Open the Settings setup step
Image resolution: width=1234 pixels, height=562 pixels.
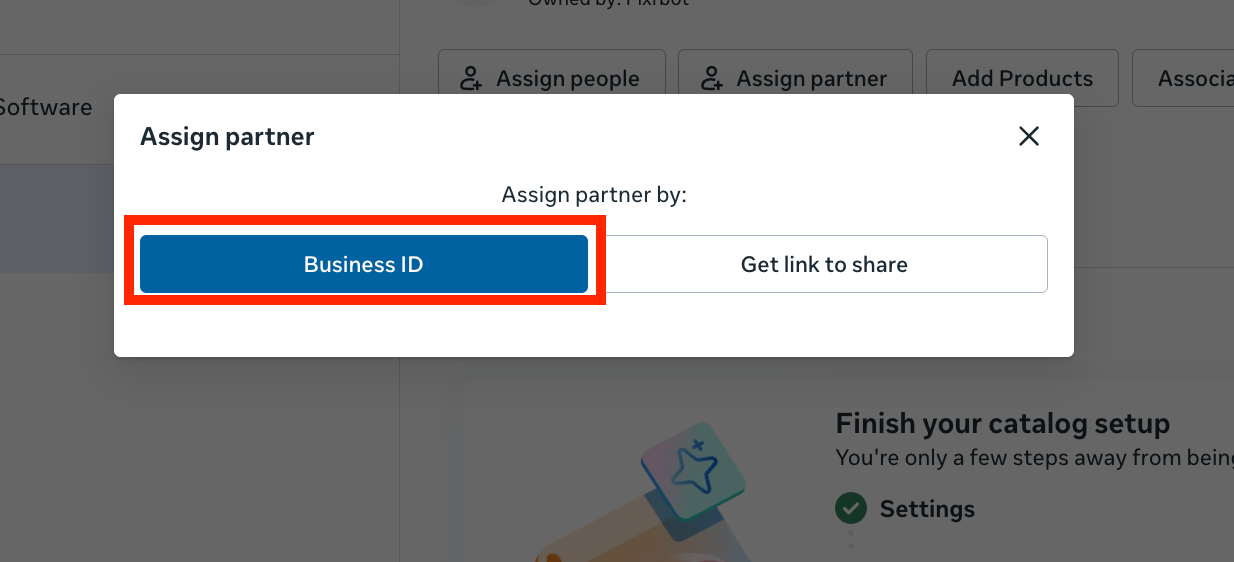(927, 509)
